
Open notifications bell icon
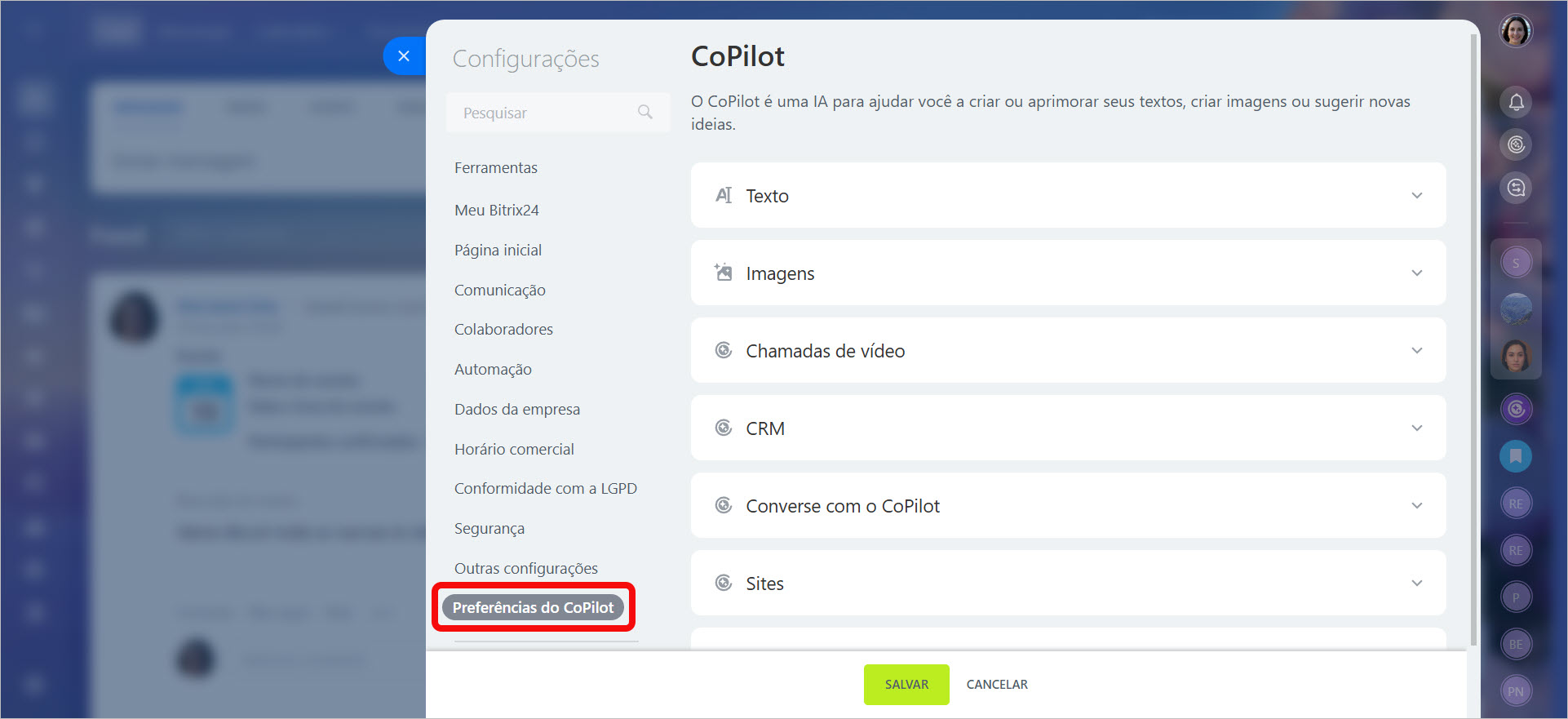(x=1516, y=102)
